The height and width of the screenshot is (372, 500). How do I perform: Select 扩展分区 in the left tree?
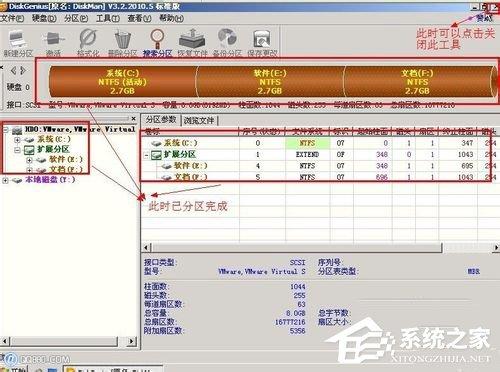point(53,150)
